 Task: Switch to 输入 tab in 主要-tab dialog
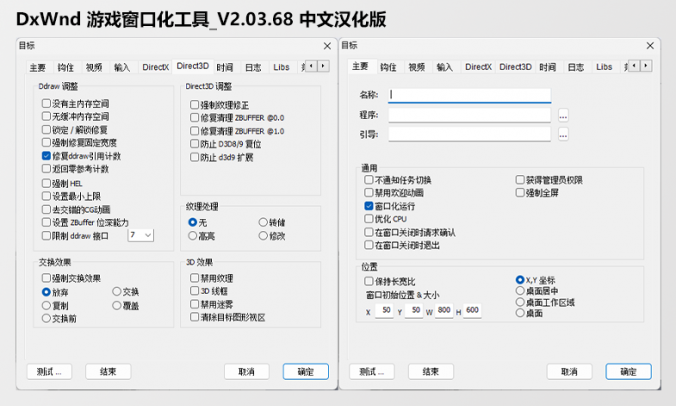(444, 67)
